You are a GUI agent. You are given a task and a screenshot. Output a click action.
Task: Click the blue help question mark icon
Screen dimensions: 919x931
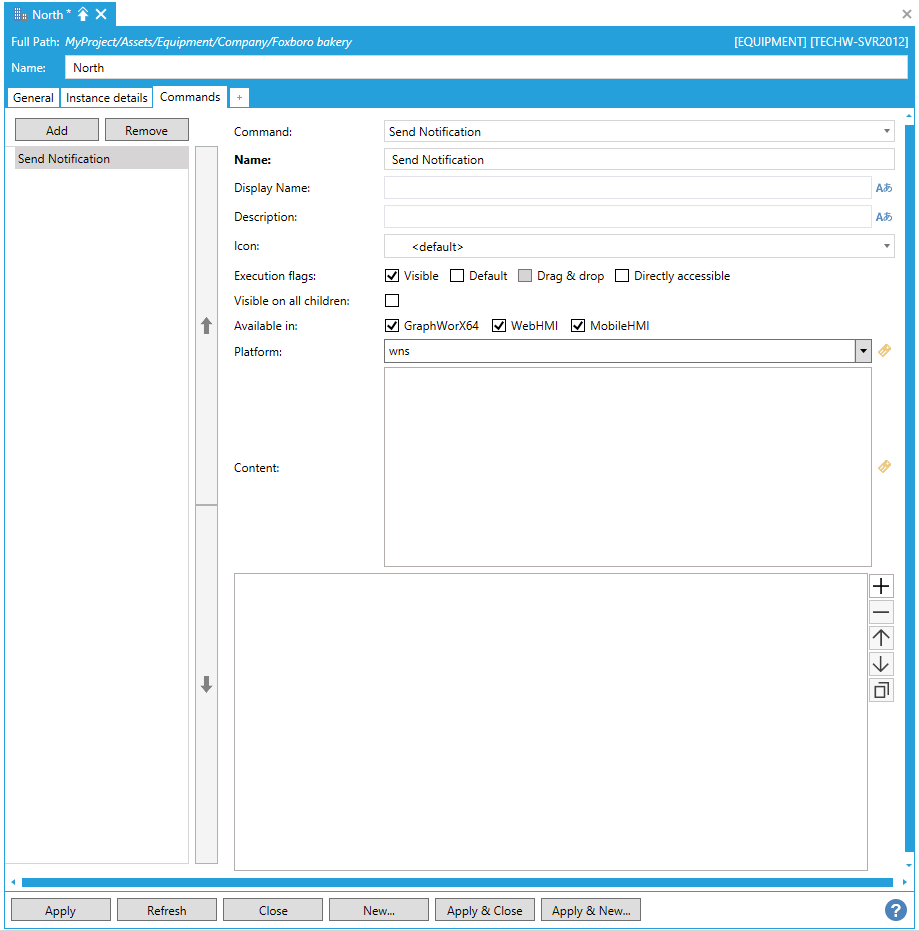895,910
